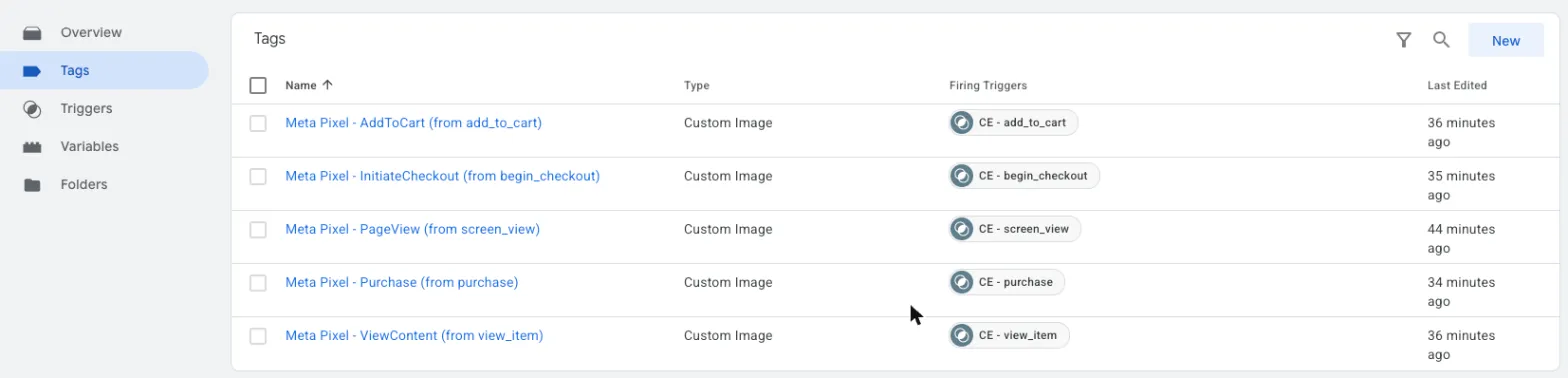1568x378 pixels.
Task: Click trigger icon on CE - add_to_cart chip
Action: point(962,123)
